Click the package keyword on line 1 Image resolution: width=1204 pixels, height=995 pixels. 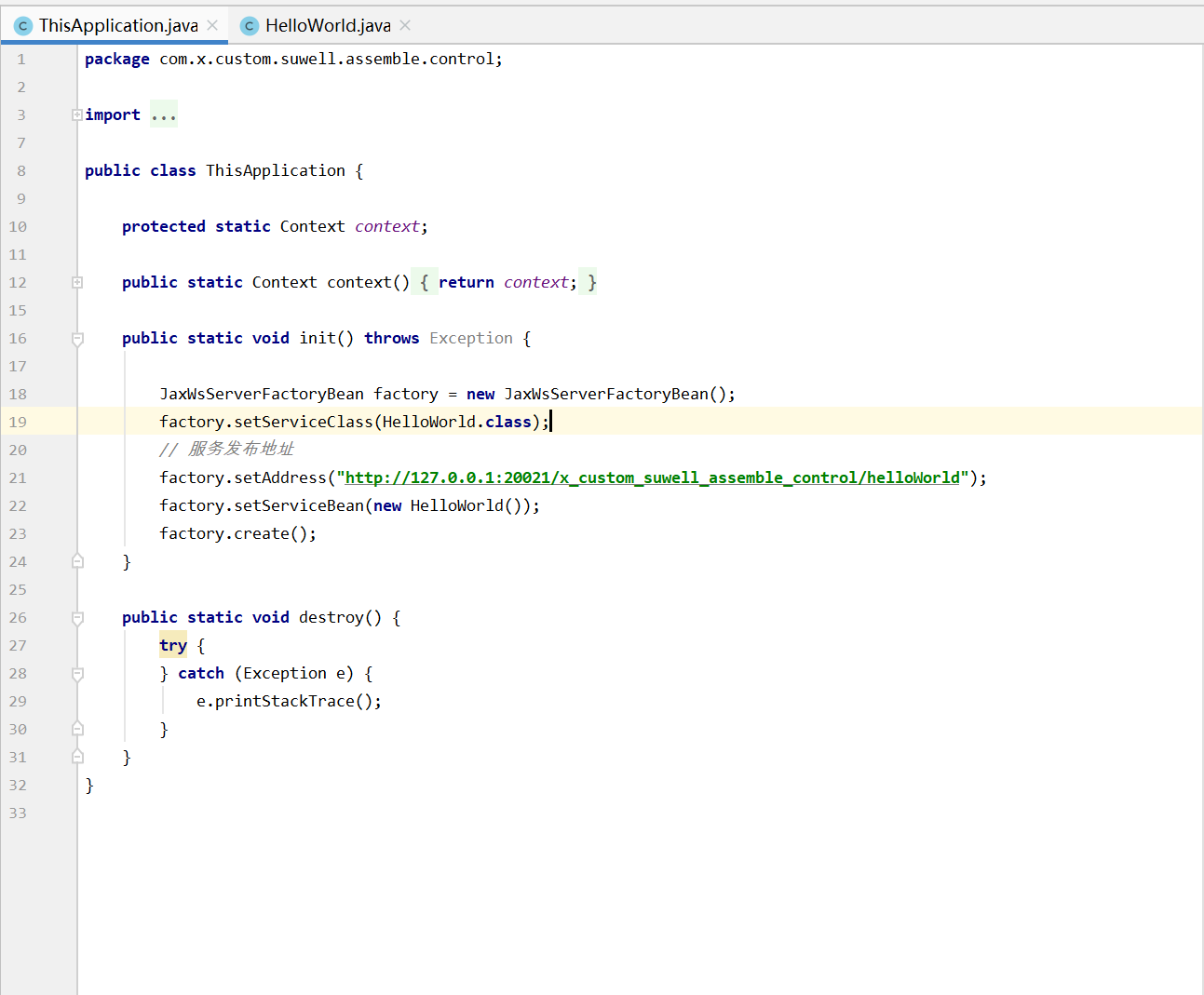pyautogui.click(x=117, y=59)
